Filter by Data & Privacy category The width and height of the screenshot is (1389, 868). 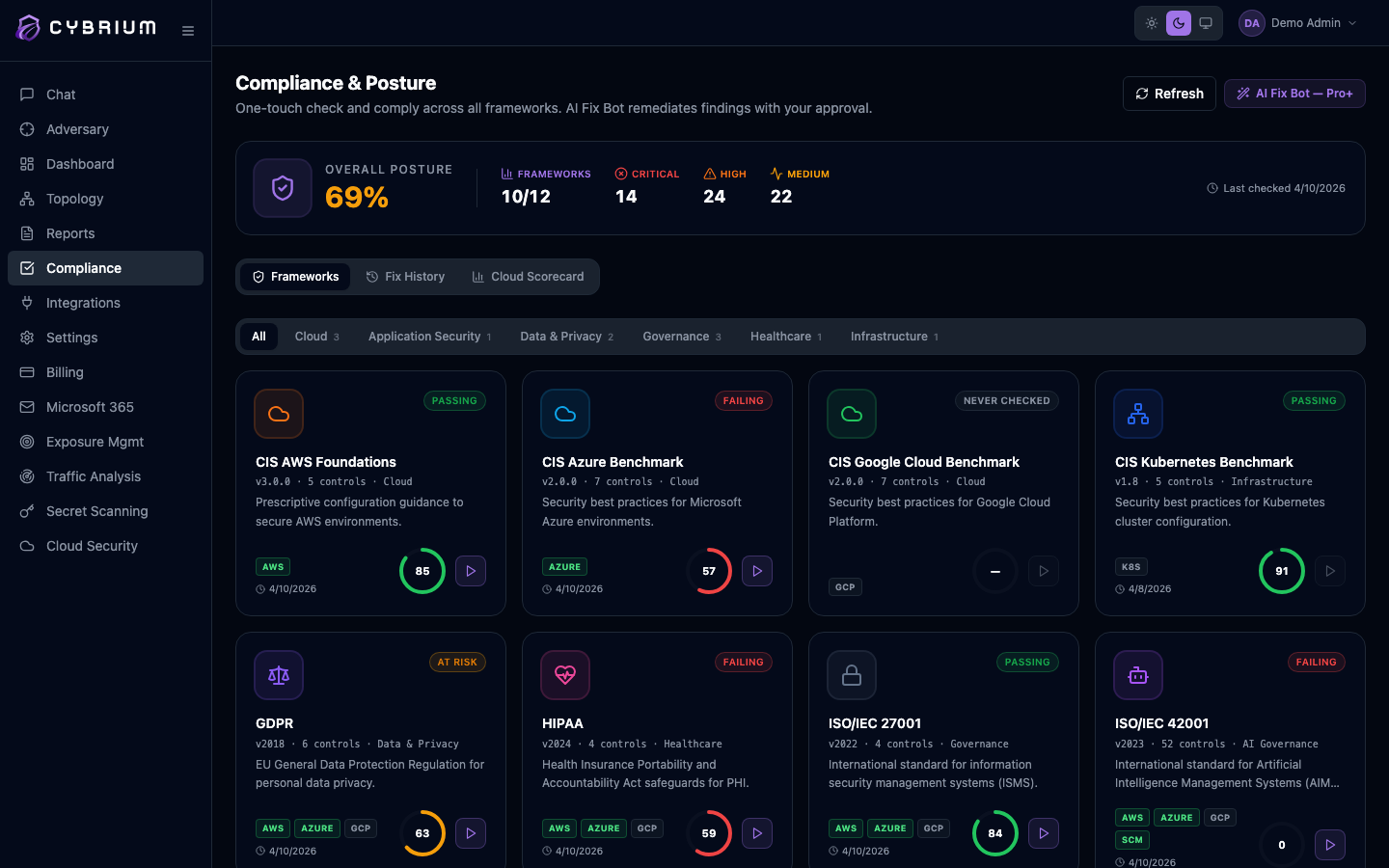[x=566, y=337]
